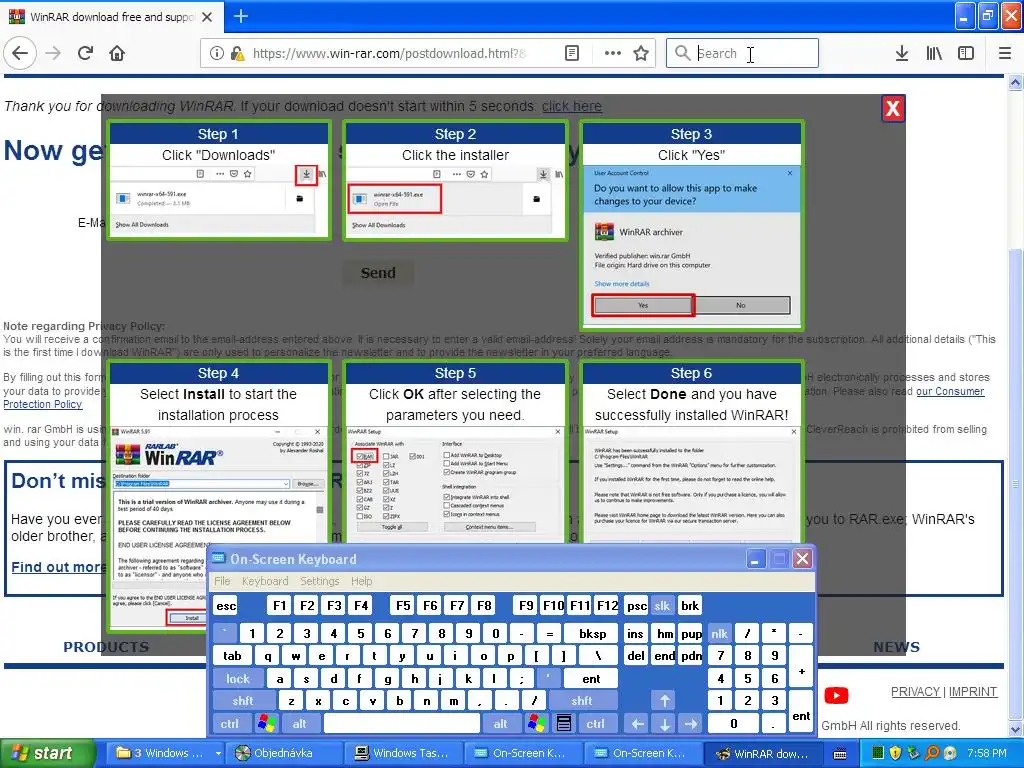The height and width of the screenshot is (768, 1024).
Task: Open the Firefox downloads arrow icon
Action: [x=901, y=54]
